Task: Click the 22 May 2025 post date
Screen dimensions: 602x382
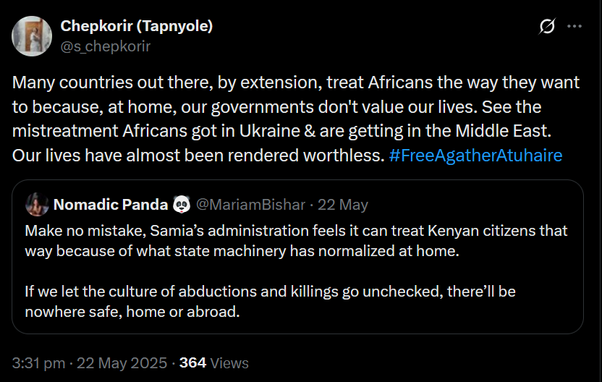Action: tap(122, 363)
